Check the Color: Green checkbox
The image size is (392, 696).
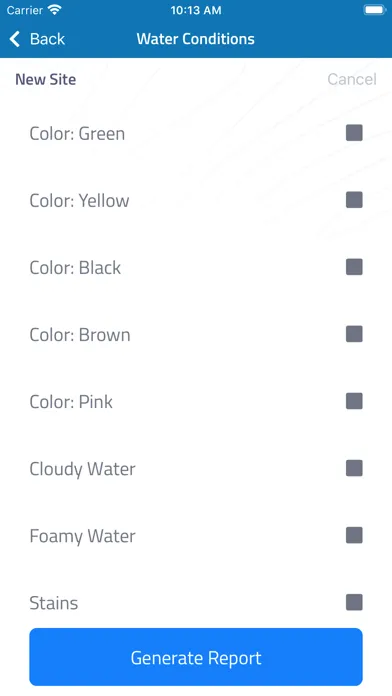pos(354,133)
